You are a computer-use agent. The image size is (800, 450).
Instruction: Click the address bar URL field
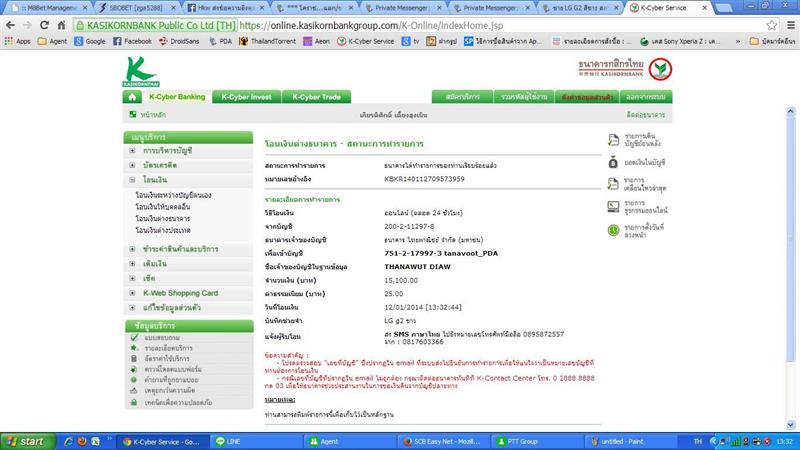418,25
